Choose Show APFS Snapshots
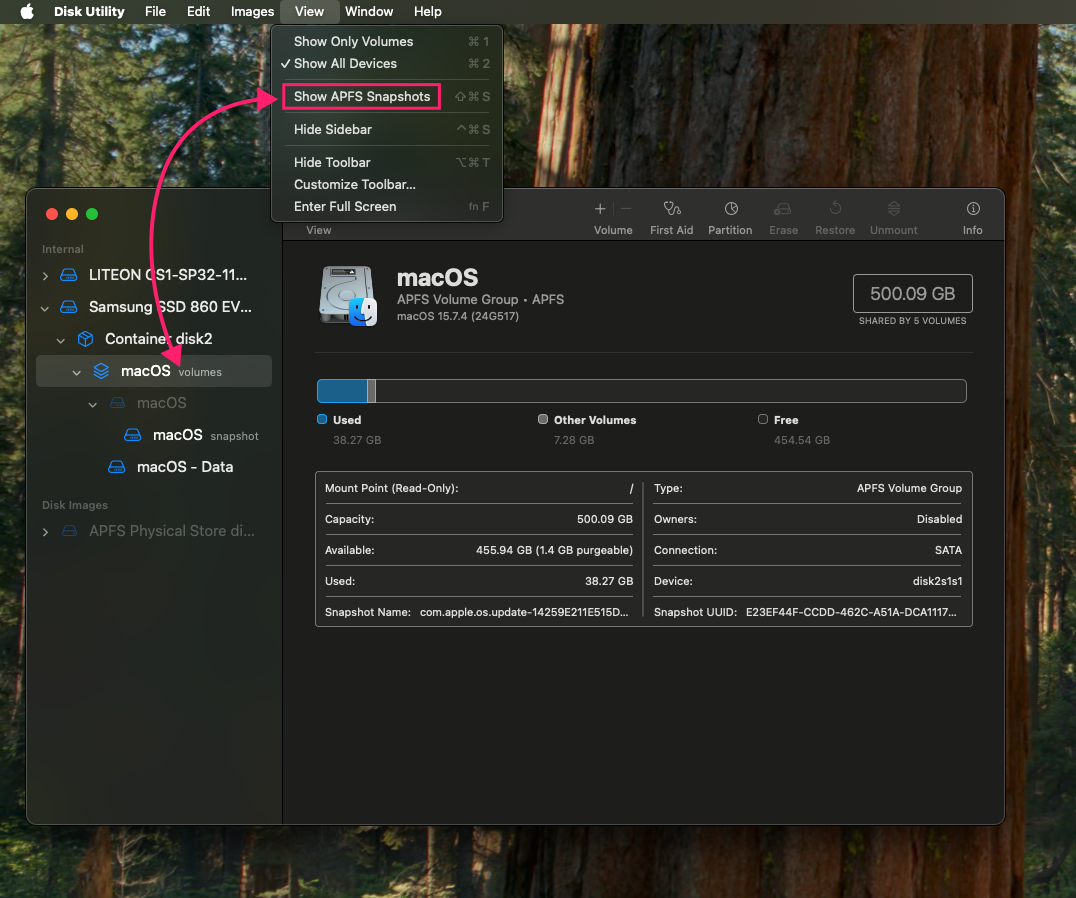1076x898 pixels. [387, 97]
